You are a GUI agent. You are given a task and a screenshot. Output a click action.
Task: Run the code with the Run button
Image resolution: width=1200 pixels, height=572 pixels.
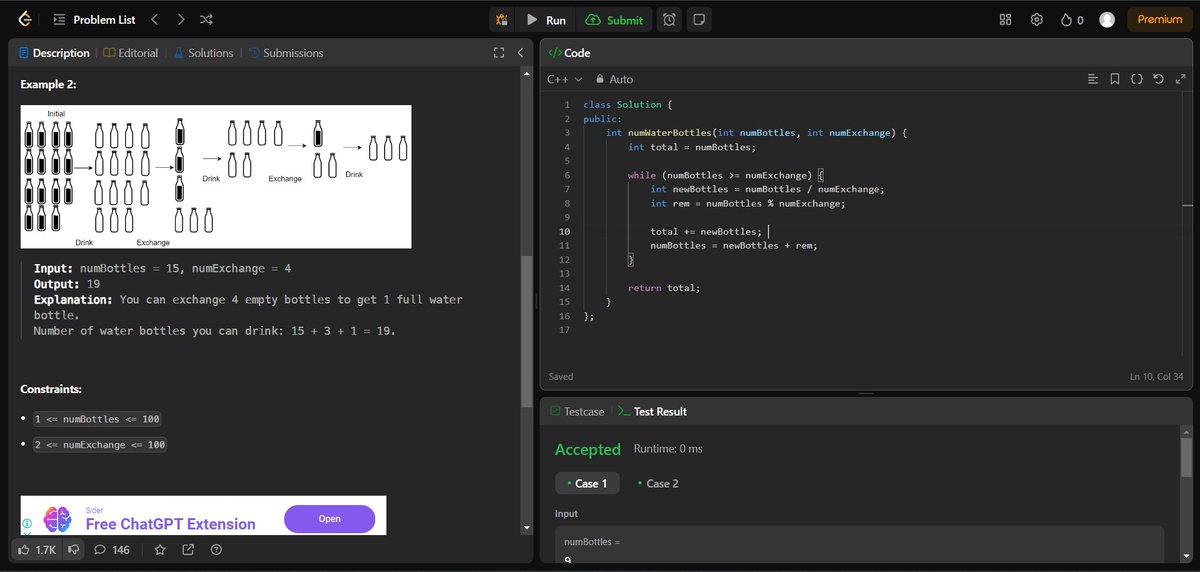546,20
